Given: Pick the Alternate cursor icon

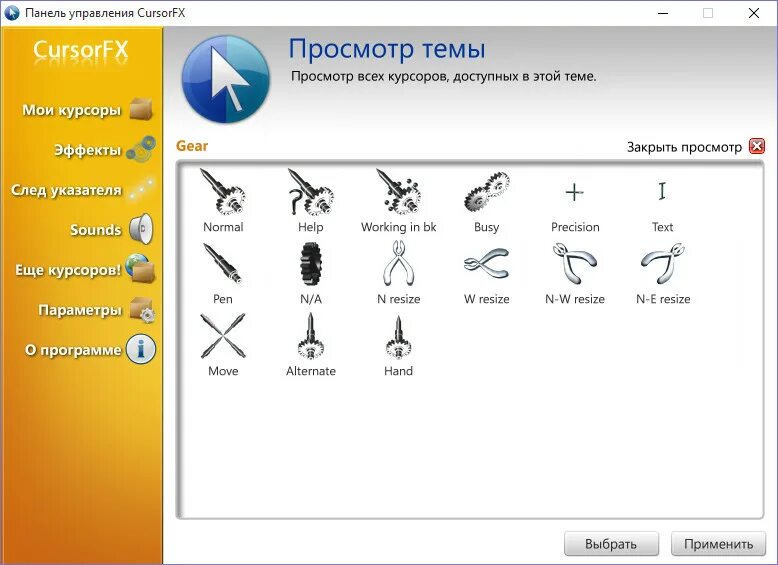Looking at the screenshot, I should click(x=311, y=336).
